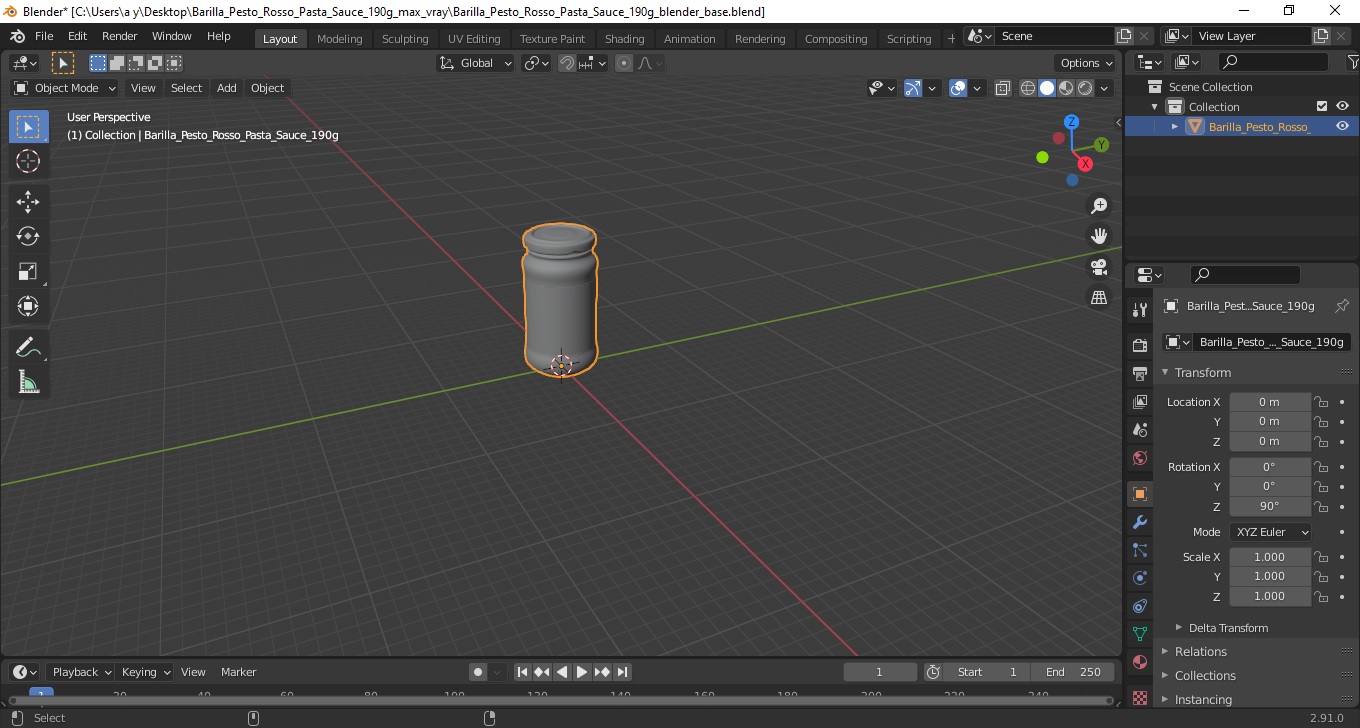
Task: Toggle X-Ray mode in viewport header
Action: tap(1003, 88)
